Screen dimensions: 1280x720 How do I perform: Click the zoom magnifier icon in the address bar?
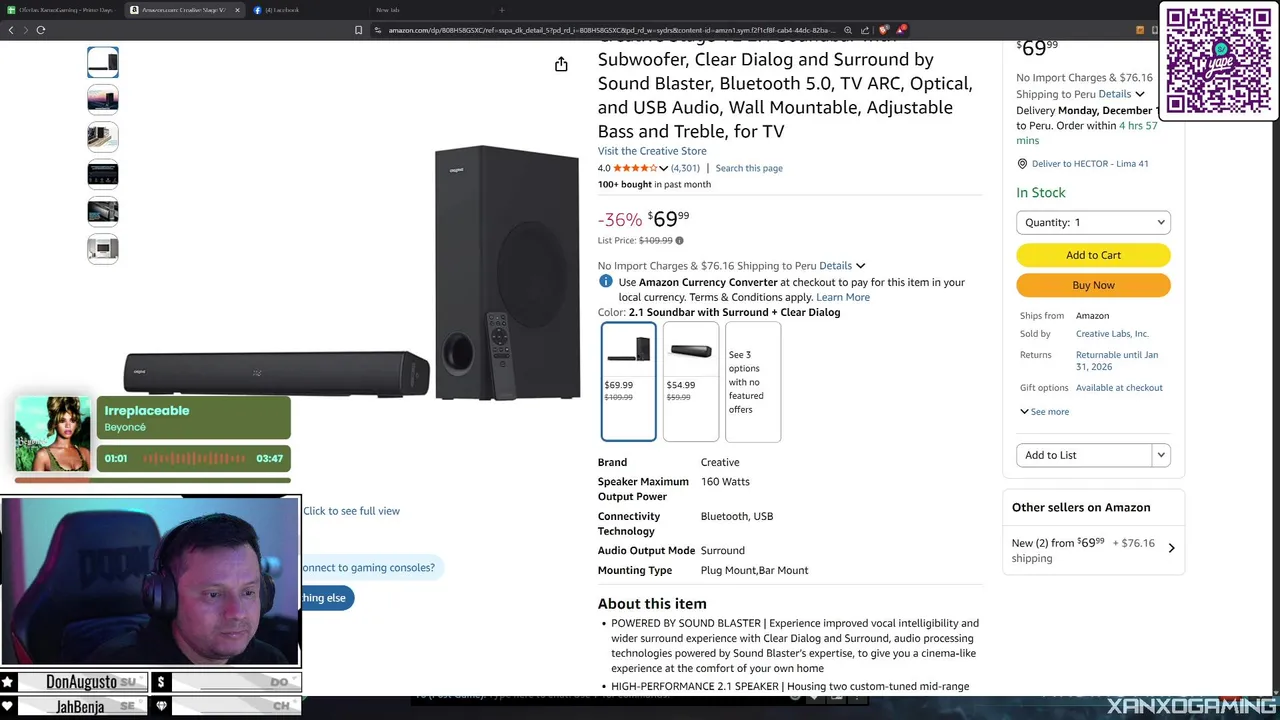tap(848, 30)
